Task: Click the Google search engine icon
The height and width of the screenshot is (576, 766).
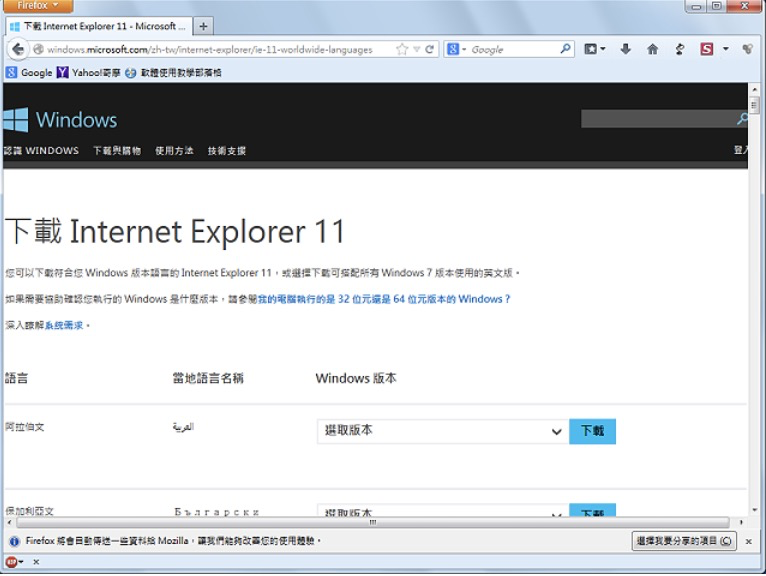Action: click(453, 49)
